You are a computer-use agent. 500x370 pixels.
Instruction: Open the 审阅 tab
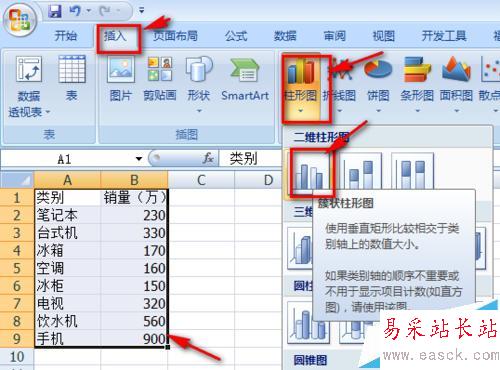(335, 36)
